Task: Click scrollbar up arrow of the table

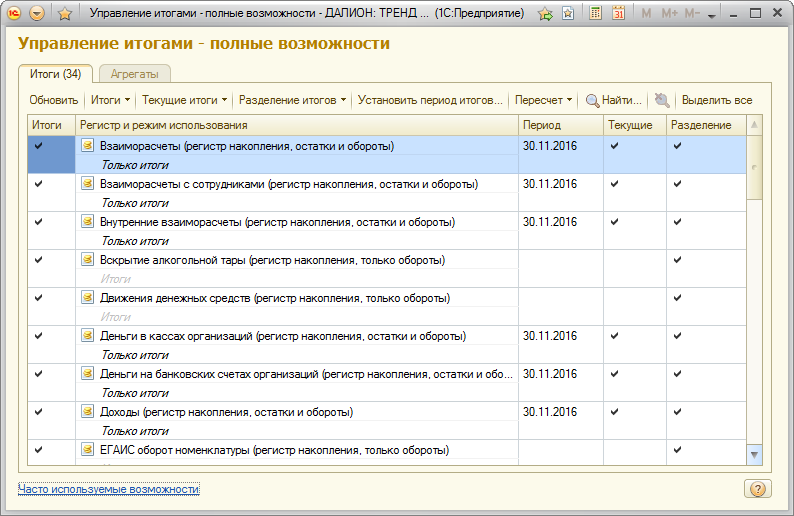Action: pyautogui.click(x=755, y=125)
